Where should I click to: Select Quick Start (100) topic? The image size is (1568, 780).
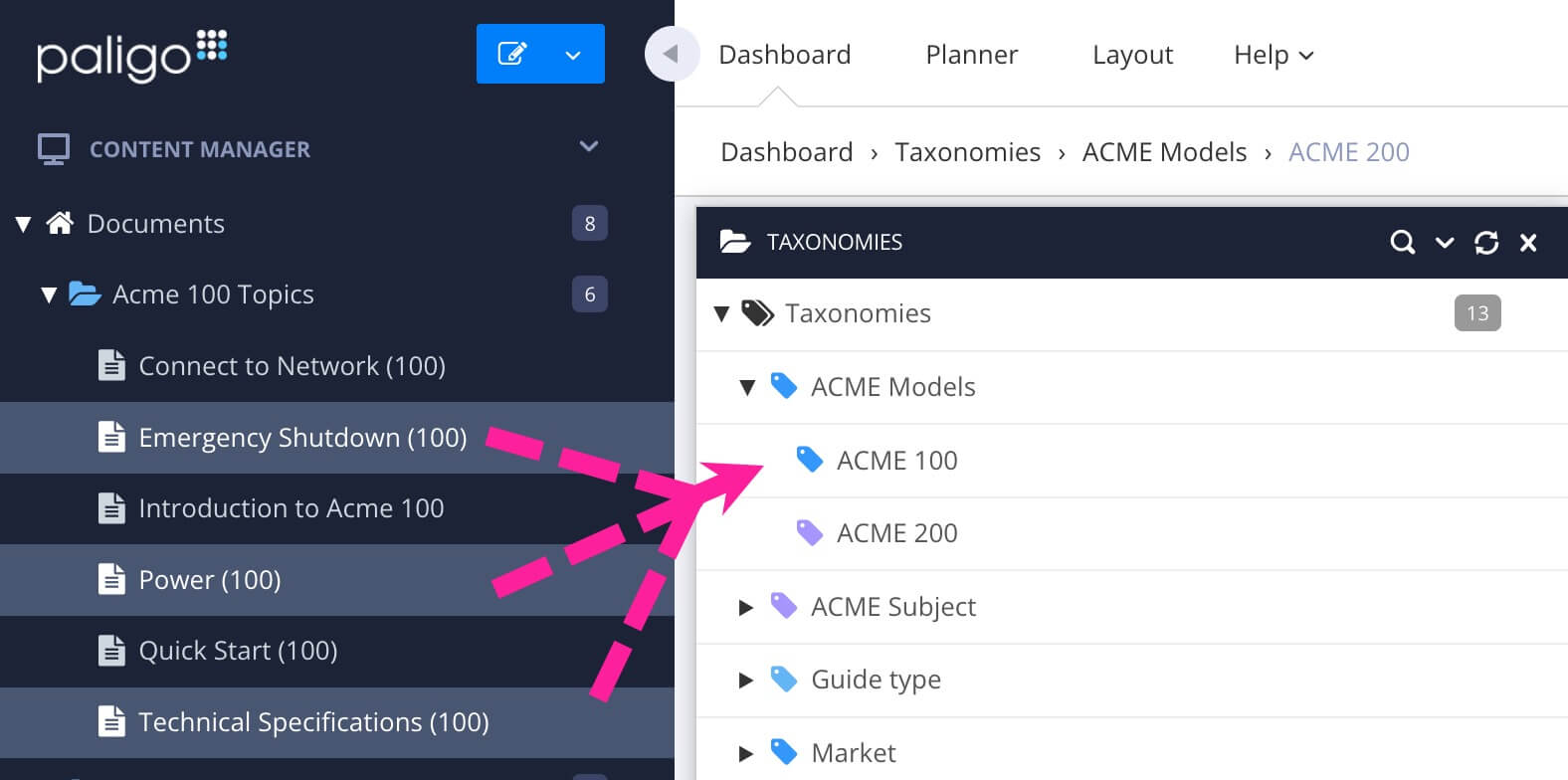point(238,651)
